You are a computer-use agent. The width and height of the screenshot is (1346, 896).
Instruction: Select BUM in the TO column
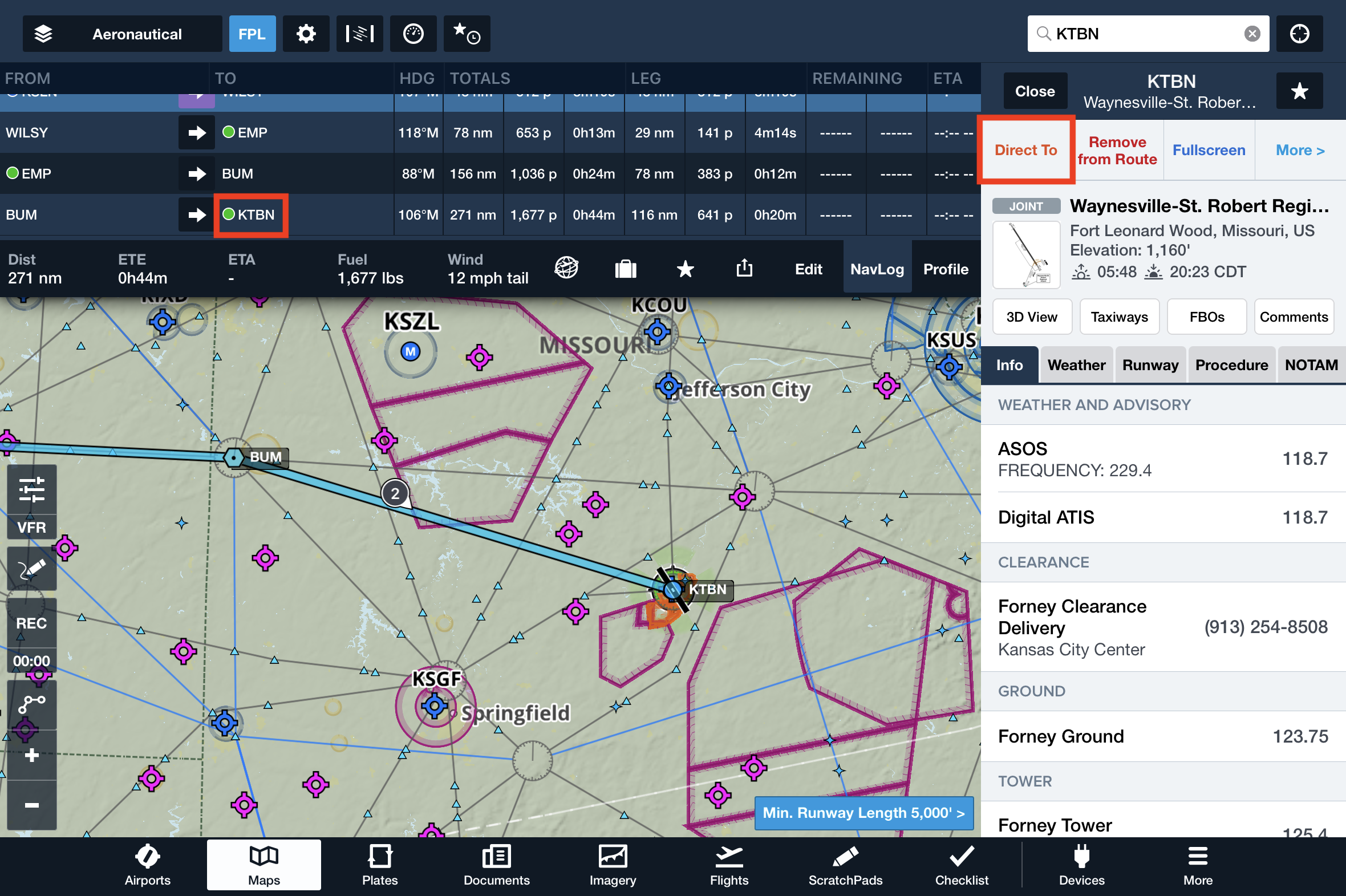click(x=238, y=174)
